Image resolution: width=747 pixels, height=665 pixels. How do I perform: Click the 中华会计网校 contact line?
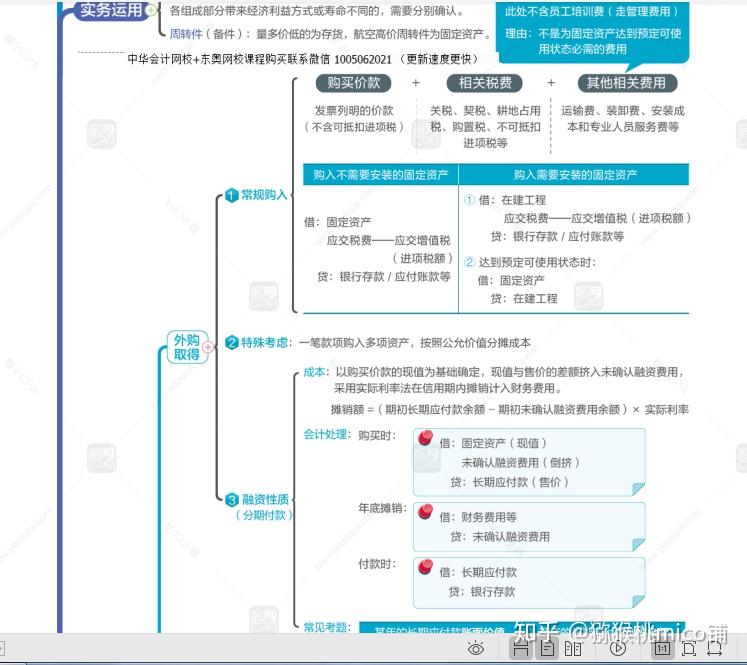[303, 59]
